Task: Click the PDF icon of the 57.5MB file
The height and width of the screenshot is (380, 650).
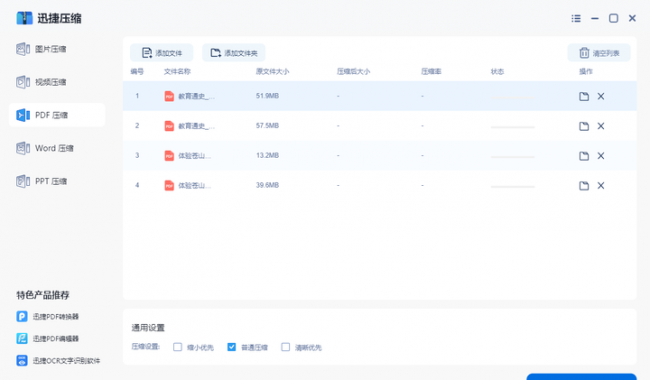Action: [x=169, y=126]
